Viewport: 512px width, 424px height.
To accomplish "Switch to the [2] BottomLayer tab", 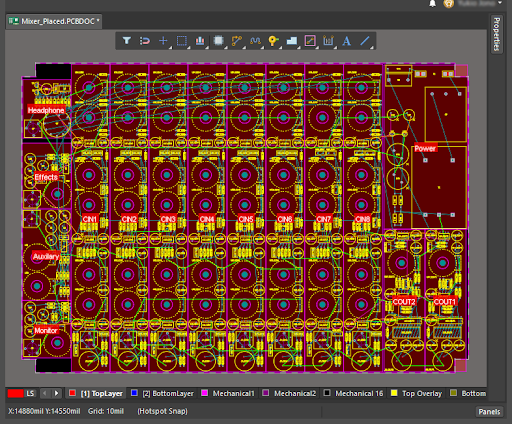I will tap(163, 393).
